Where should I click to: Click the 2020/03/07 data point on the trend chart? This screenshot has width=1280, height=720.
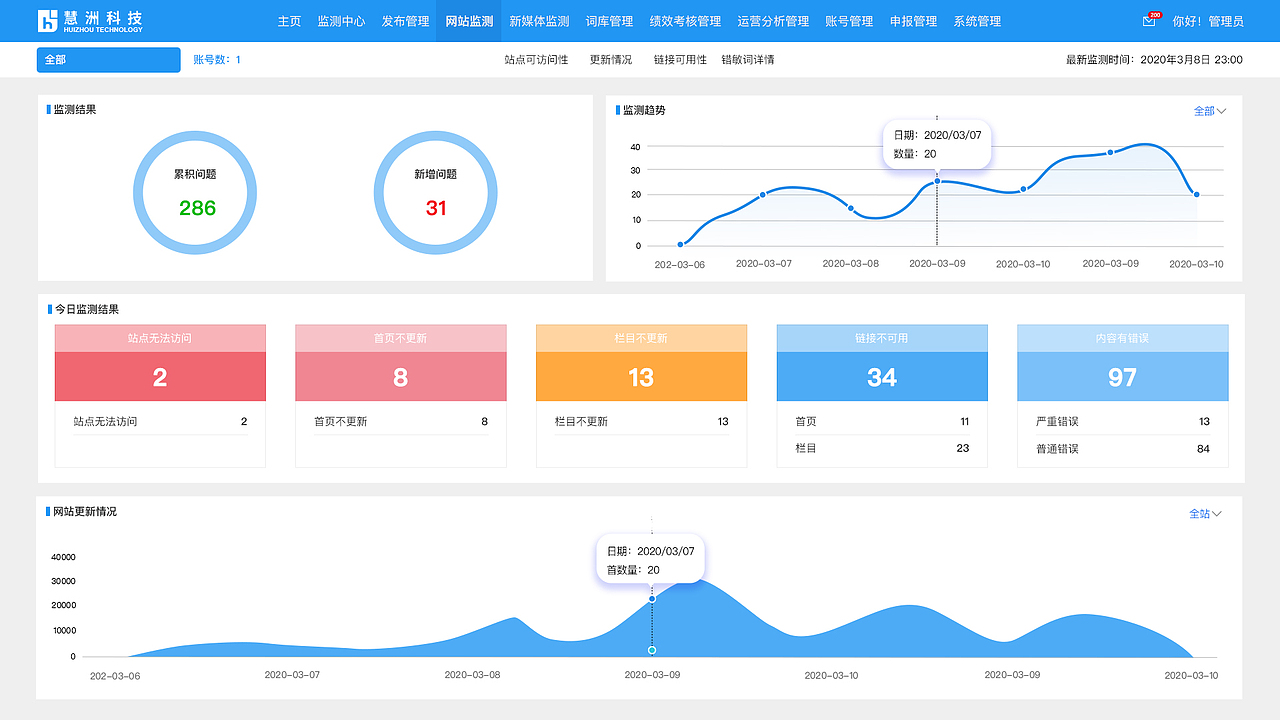click(x=937, y=181)
